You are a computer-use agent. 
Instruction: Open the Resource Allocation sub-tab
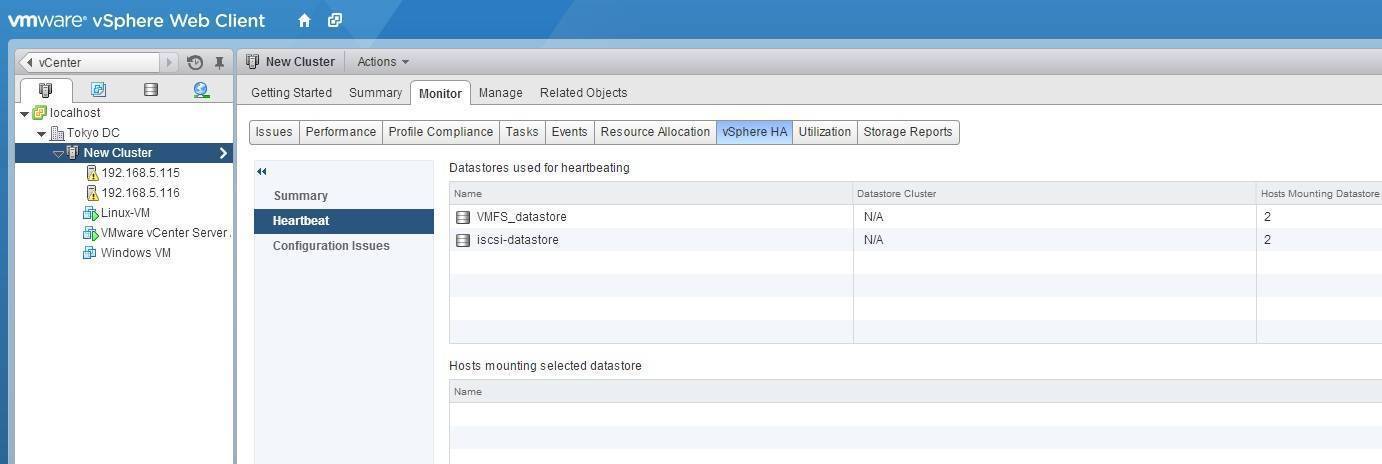[x=655, y=132]
